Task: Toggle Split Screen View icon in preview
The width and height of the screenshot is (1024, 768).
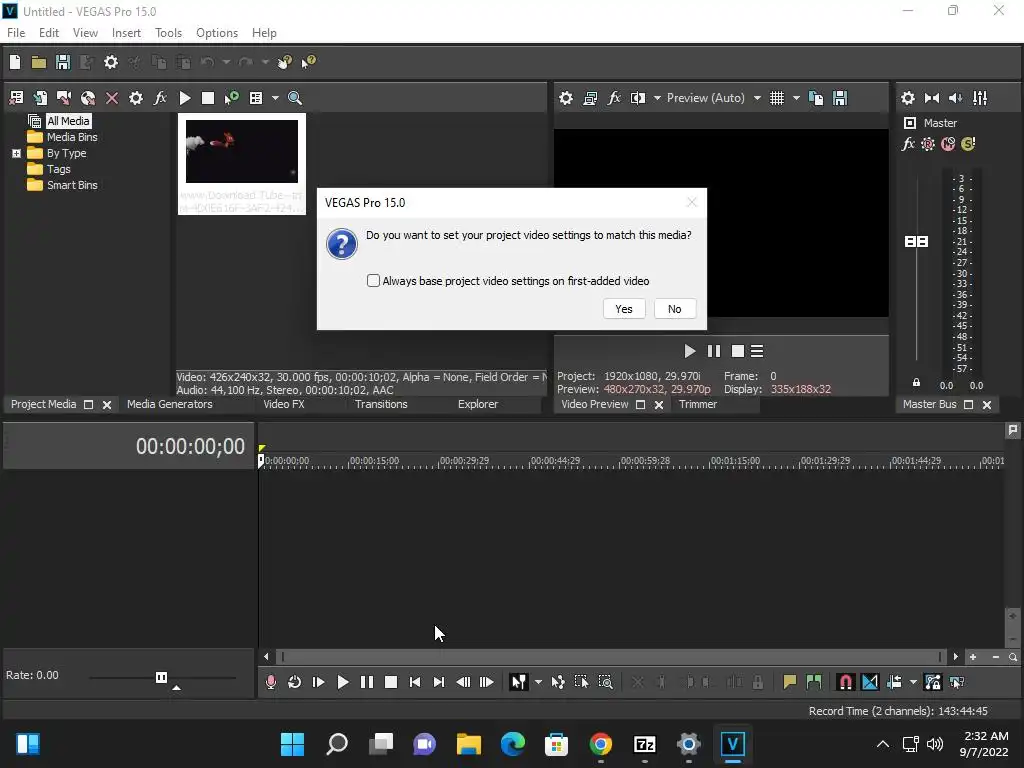Action: [638, 98]
